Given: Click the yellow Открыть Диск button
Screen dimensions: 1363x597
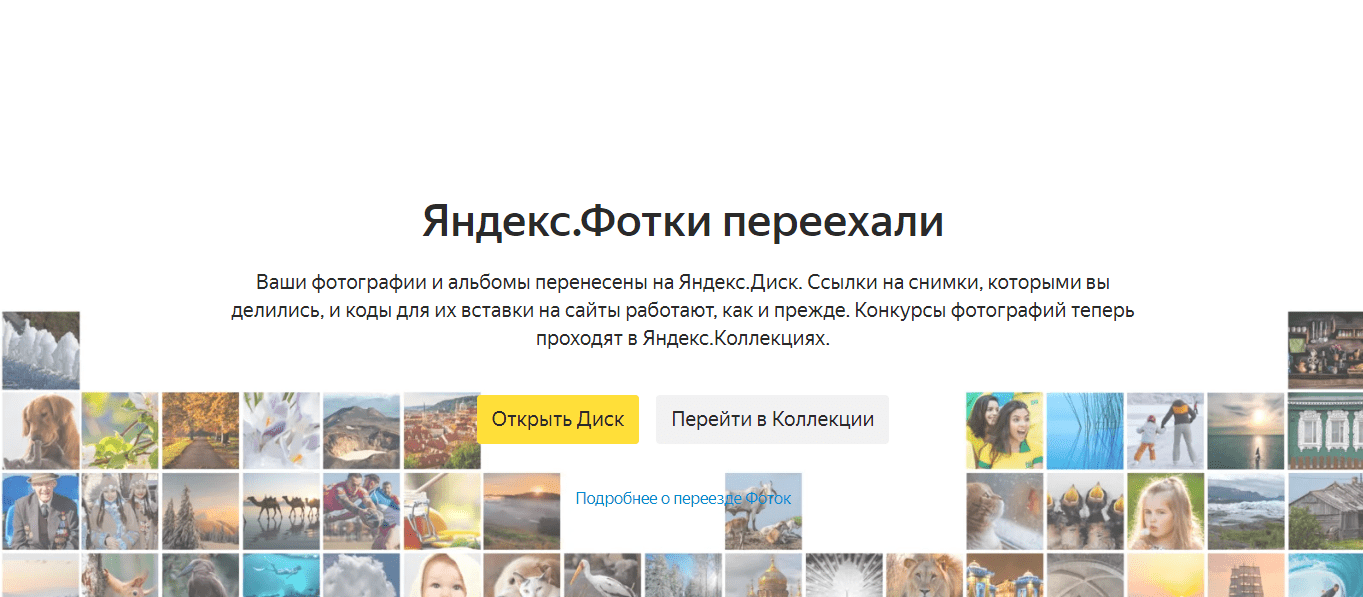Looking at the screenshot, I should 557,419.
